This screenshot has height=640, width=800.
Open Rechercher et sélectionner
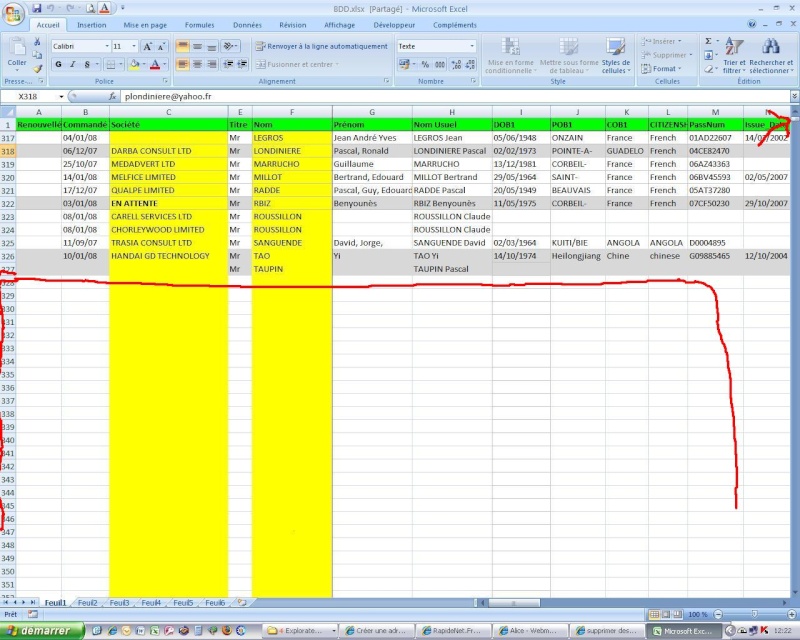click(x=770, y=48)
